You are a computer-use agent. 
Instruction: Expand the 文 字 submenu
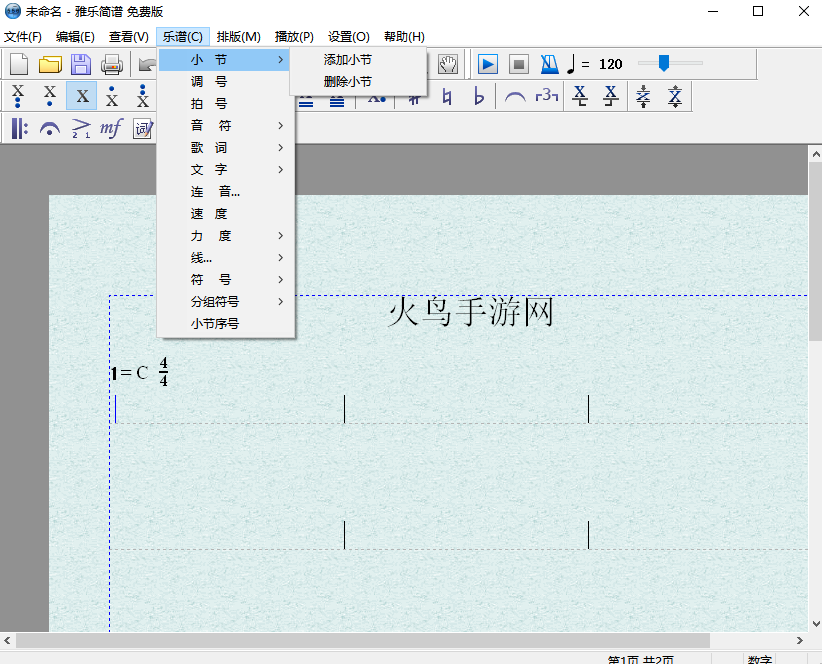pyautogui.click(x=224, y=170)
